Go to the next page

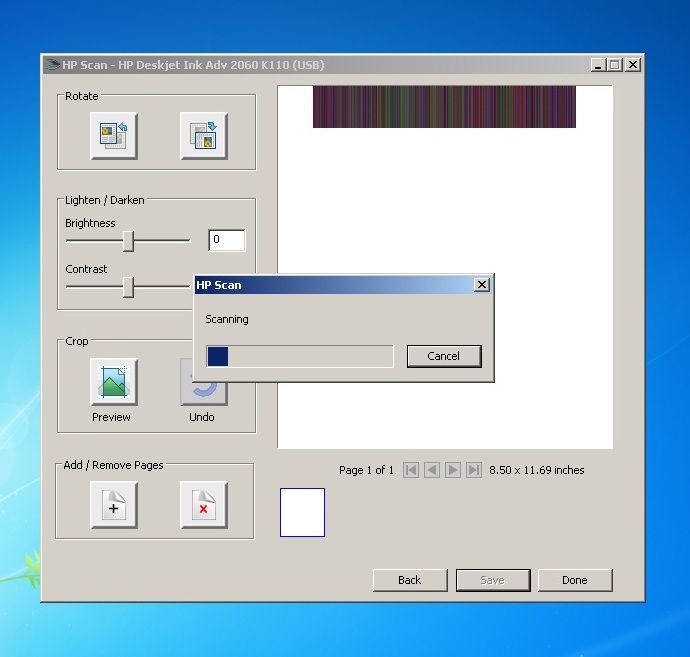pyautogui.click(x=452, y=470)
